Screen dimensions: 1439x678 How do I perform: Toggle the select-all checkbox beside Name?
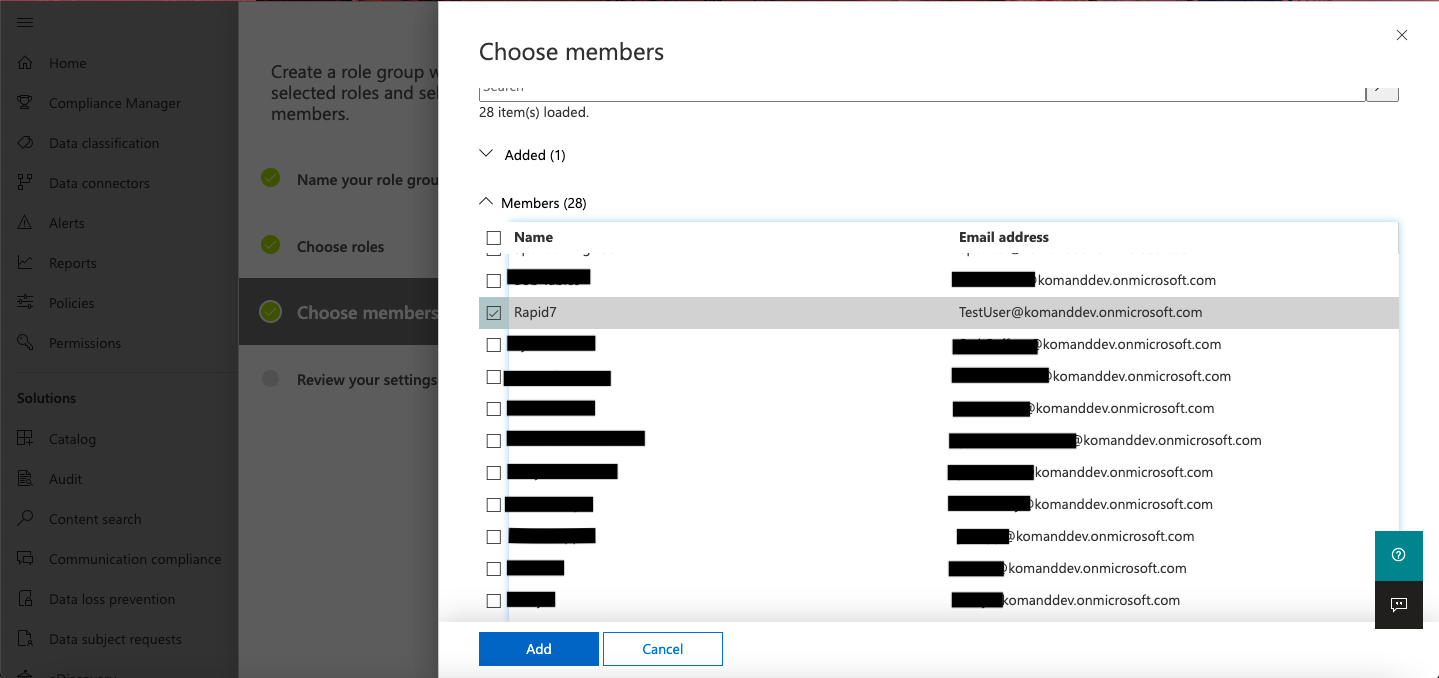coord(493,238)
